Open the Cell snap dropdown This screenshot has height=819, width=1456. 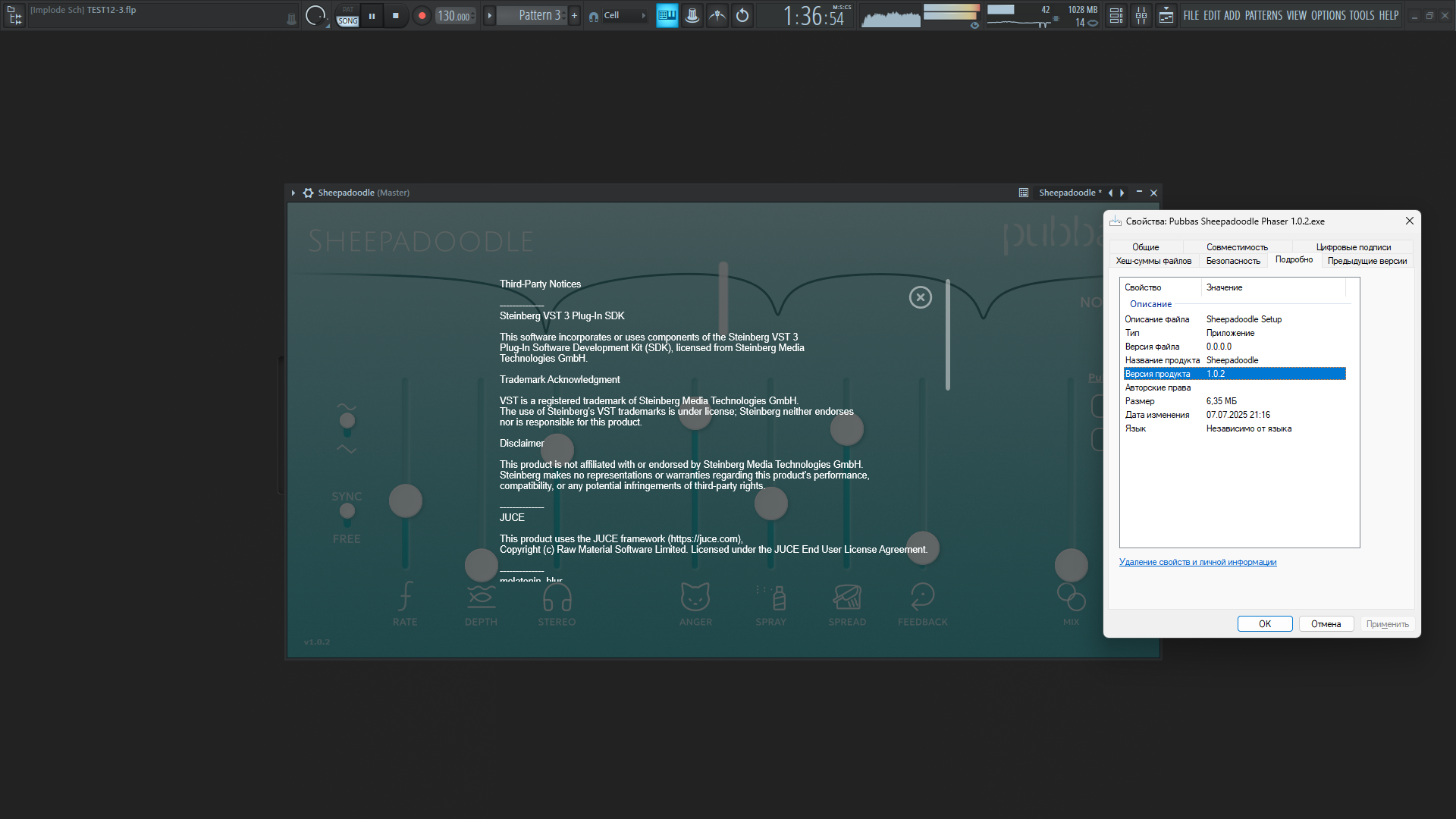[x=625, y=15]
